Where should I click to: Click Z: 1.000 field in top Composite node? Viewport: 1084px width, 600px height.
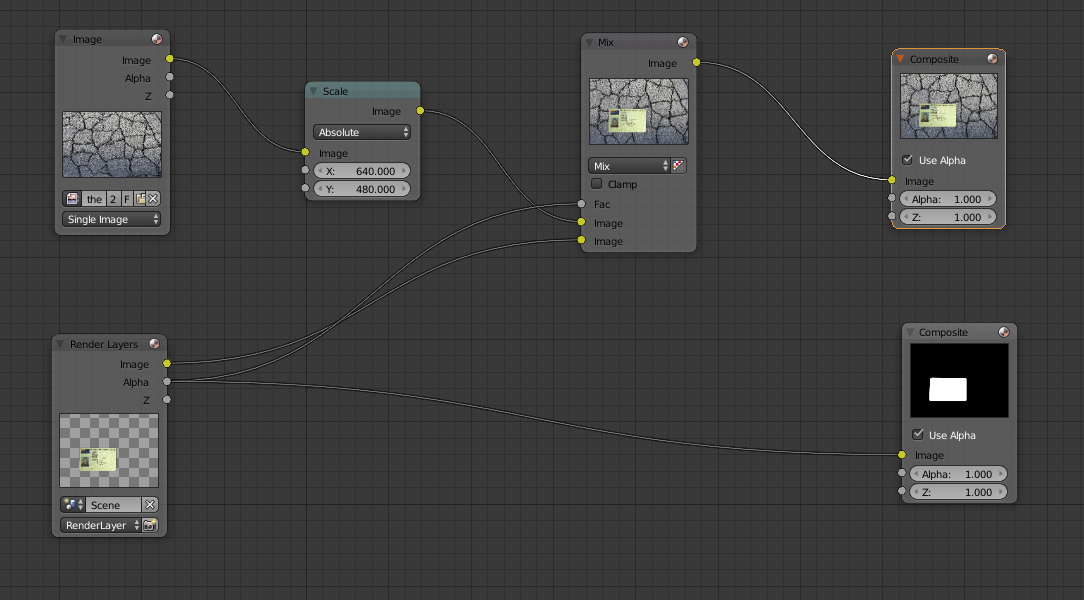[948, 217]
